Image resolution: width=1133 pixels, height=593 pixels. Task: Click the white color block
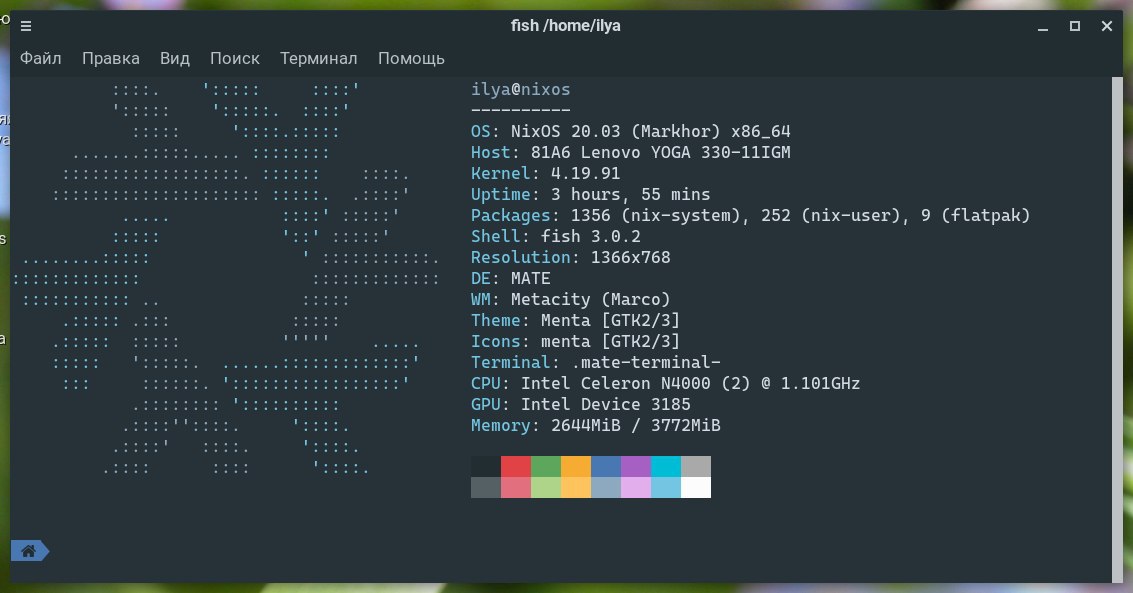pos(696,488)
